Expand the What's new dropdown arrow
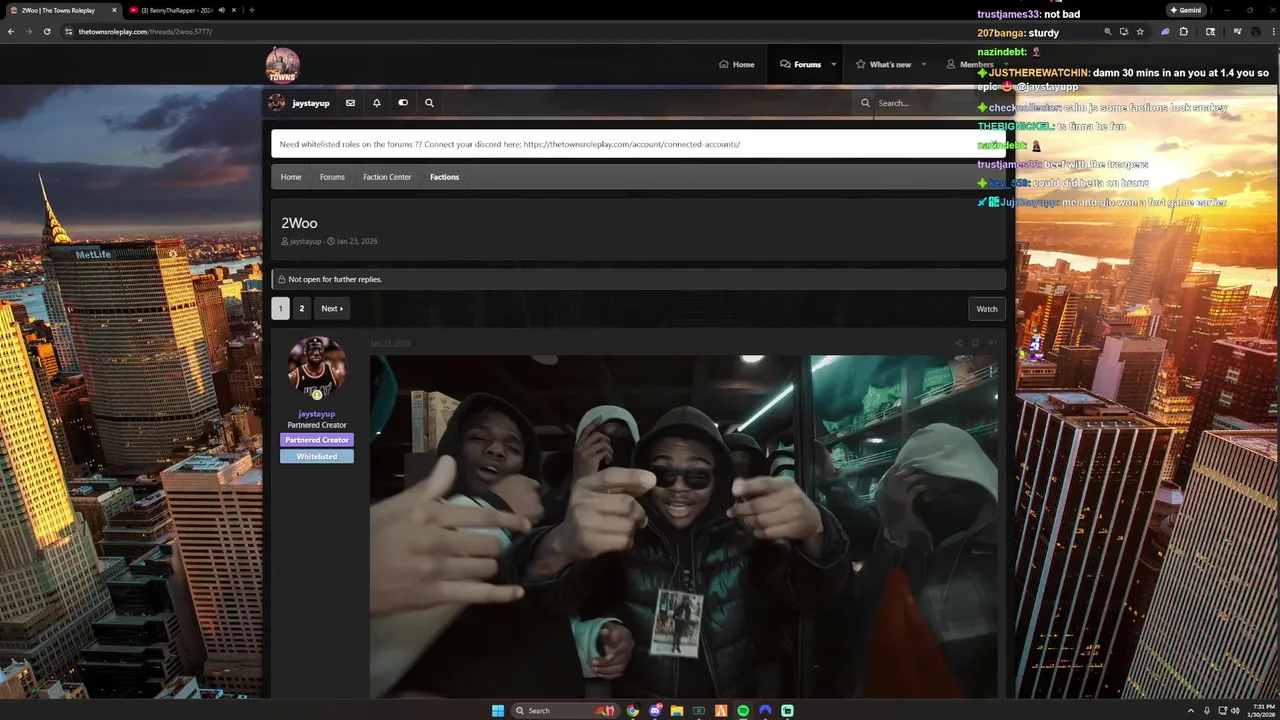 923,64
